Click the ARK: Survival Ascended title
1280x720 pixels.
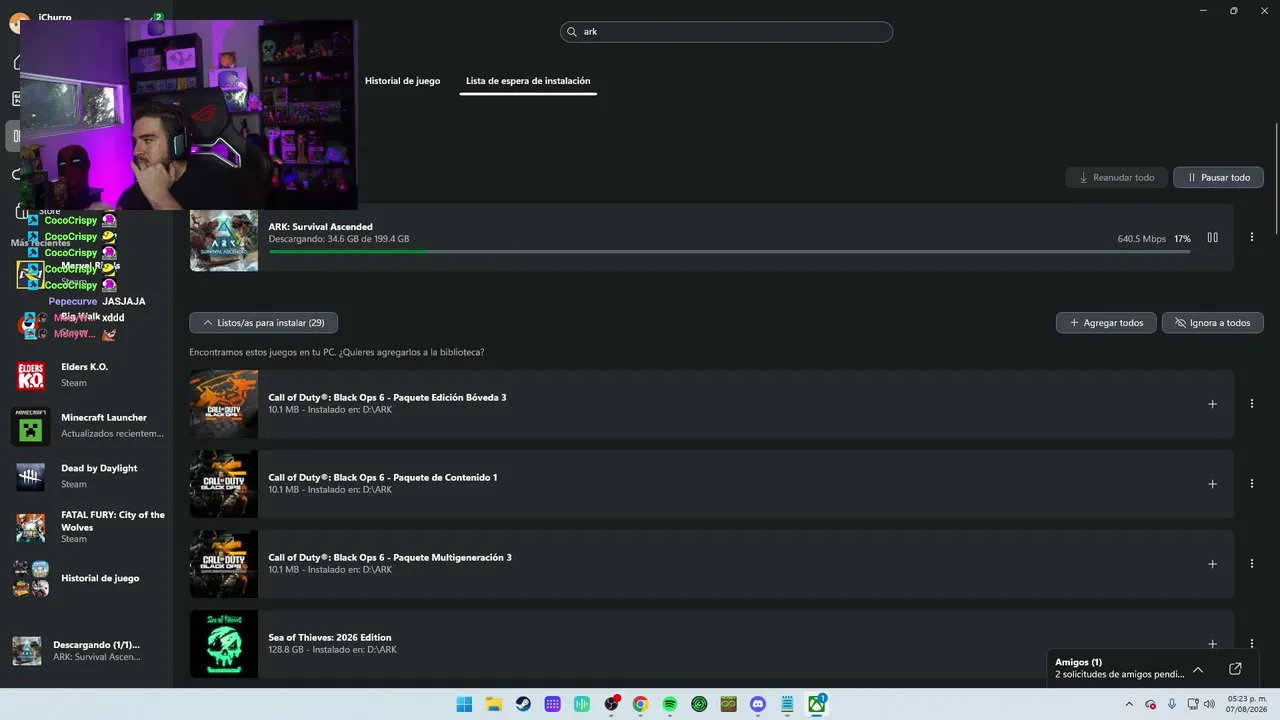[320, 227]
